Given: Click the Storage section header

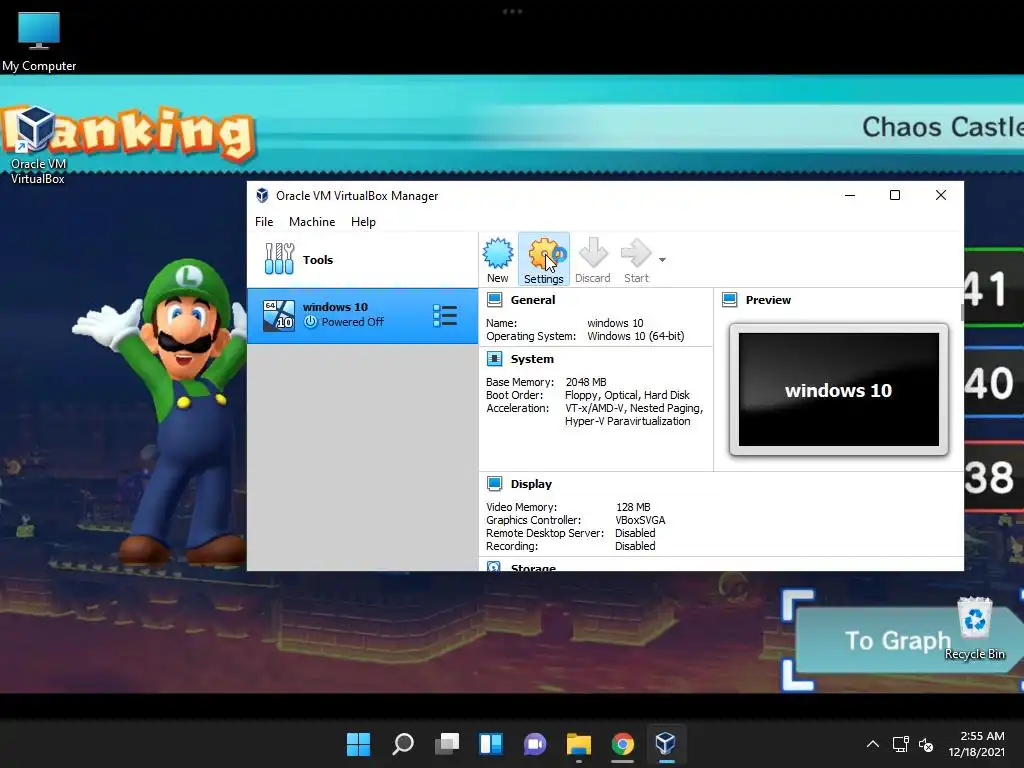Looking at the screenshot, I should [533, 567].
